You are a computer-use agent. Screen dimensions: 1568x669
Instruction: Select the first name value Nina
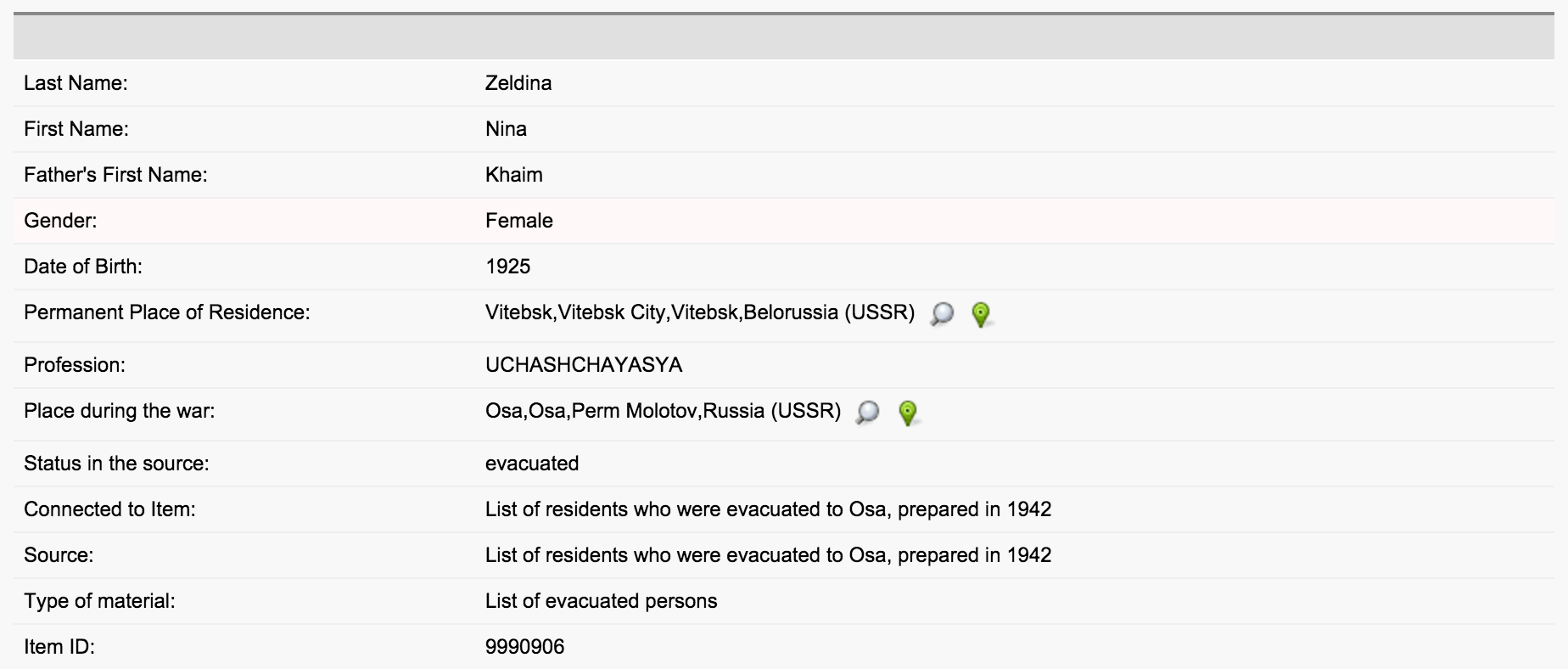click(506, 129)
